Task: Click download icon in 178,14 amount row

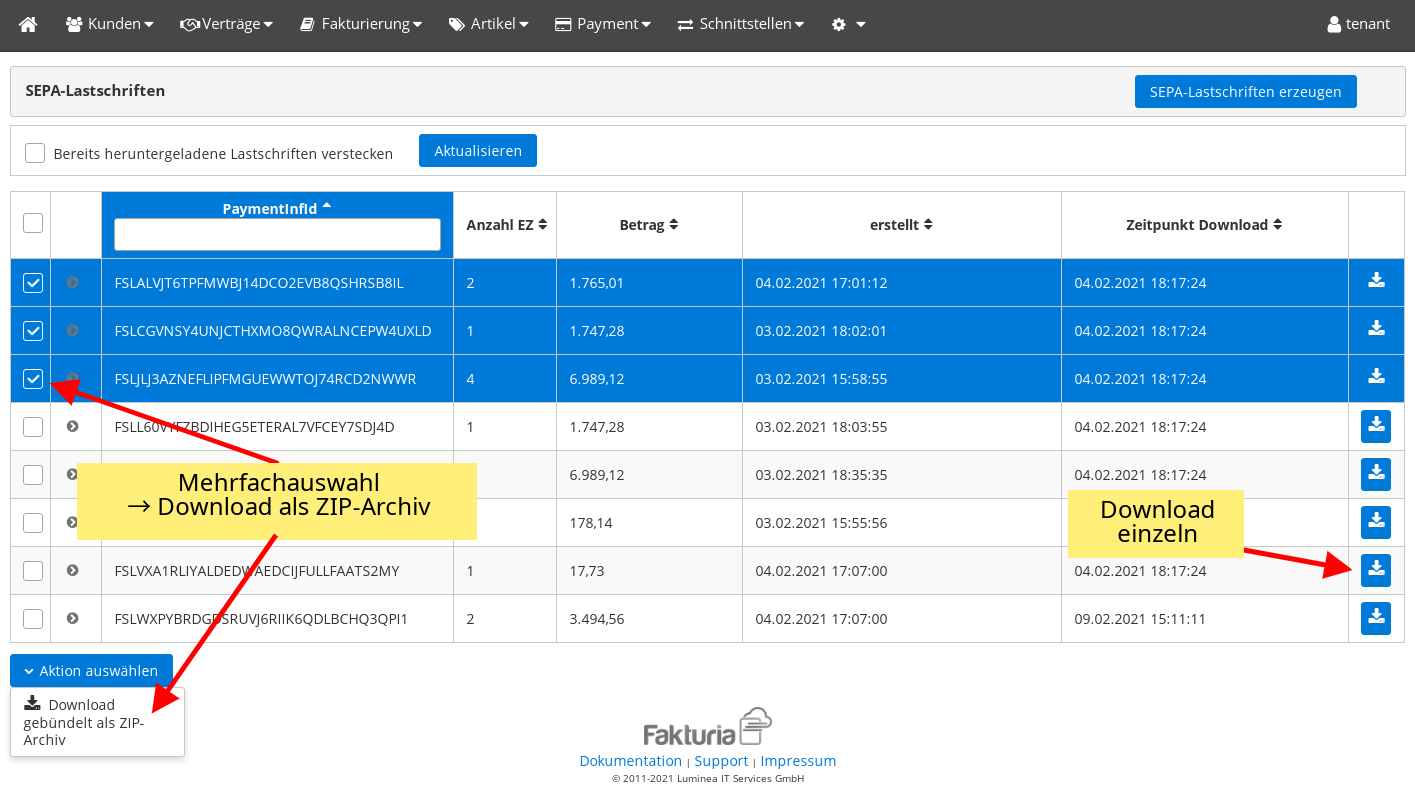Action: [x=1376, y=522]
